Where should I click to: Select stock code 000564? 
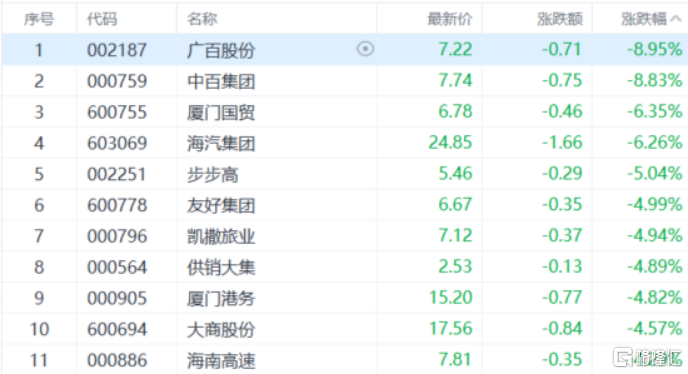(117, 267)
